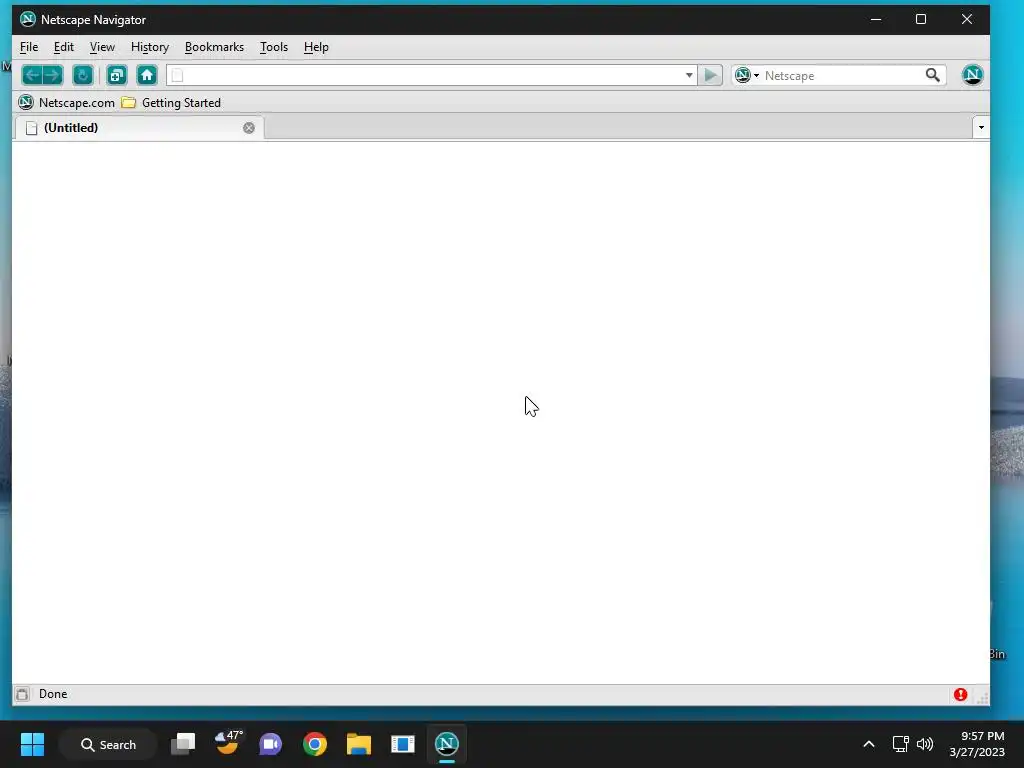
Task: Reload the page with the refresh icon
Action: click(83, 75)
